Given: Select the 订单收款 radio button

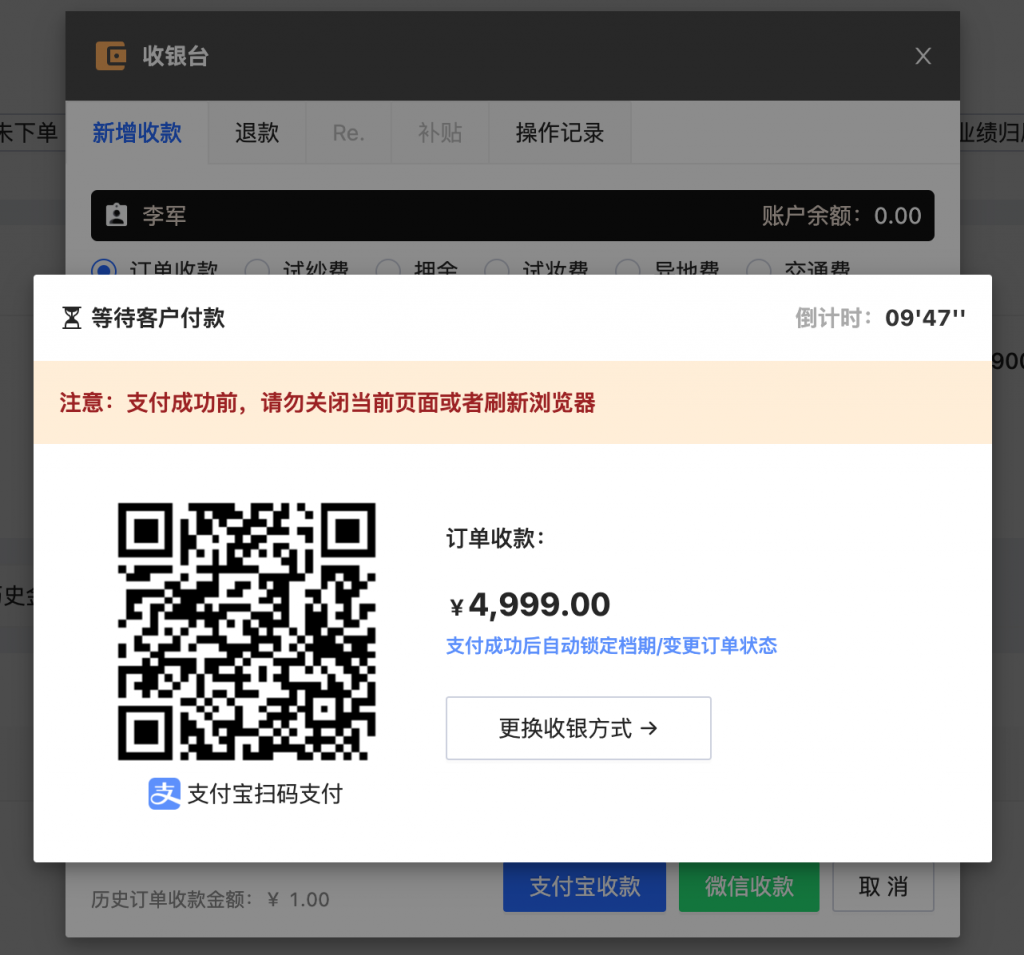Looking at the screenshot, I should [x=104, y=269].
